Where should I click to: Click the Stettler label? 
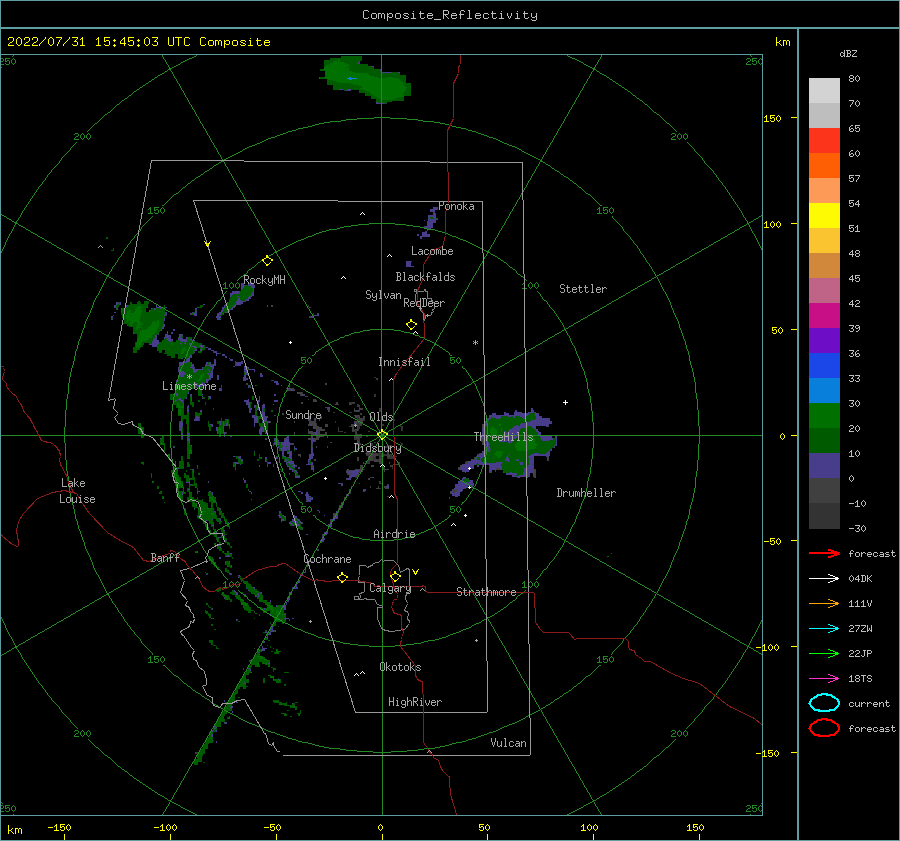click(x=583, y=289)
